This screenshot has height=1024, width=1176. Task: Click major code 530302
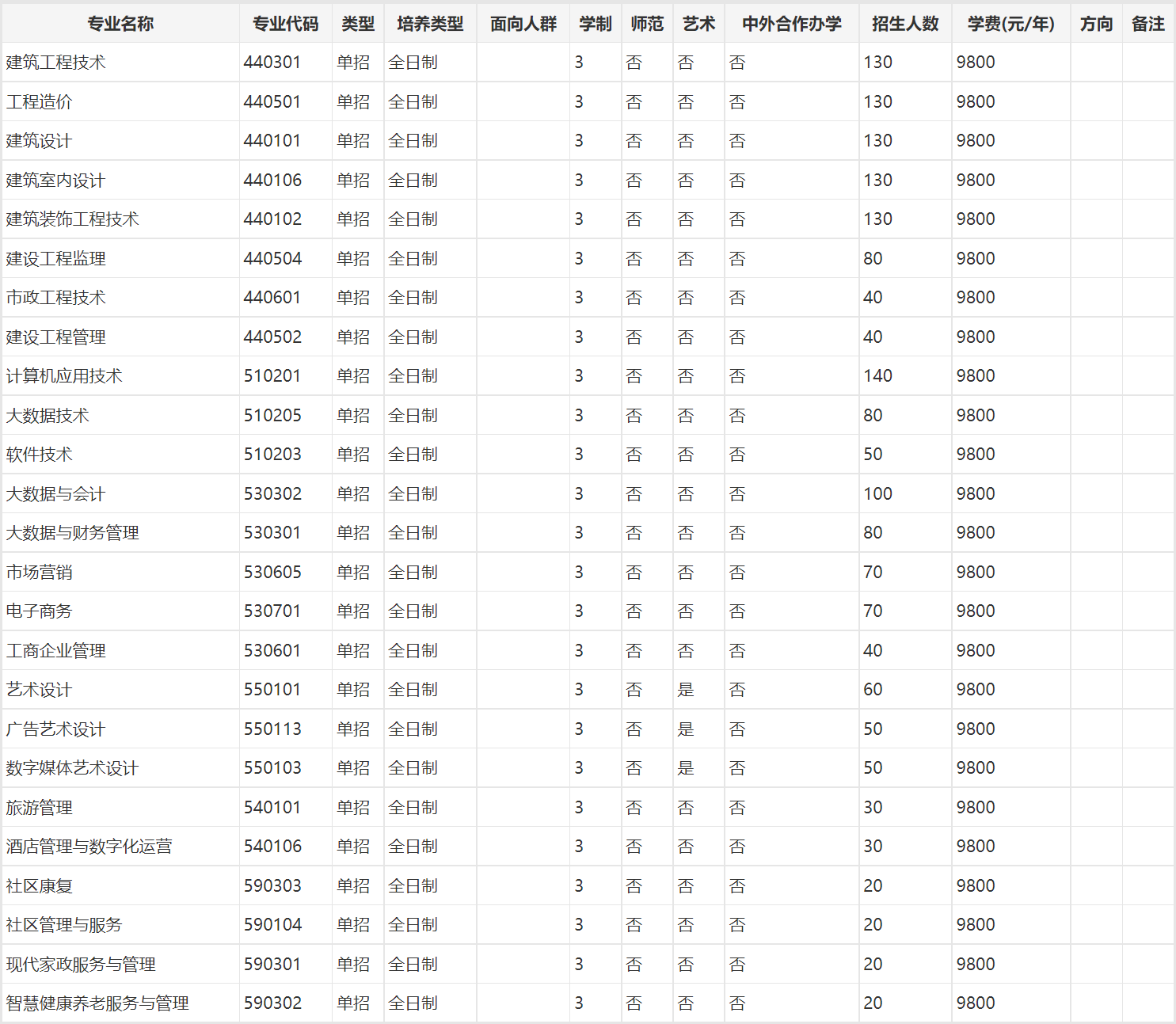pos(272,493)
